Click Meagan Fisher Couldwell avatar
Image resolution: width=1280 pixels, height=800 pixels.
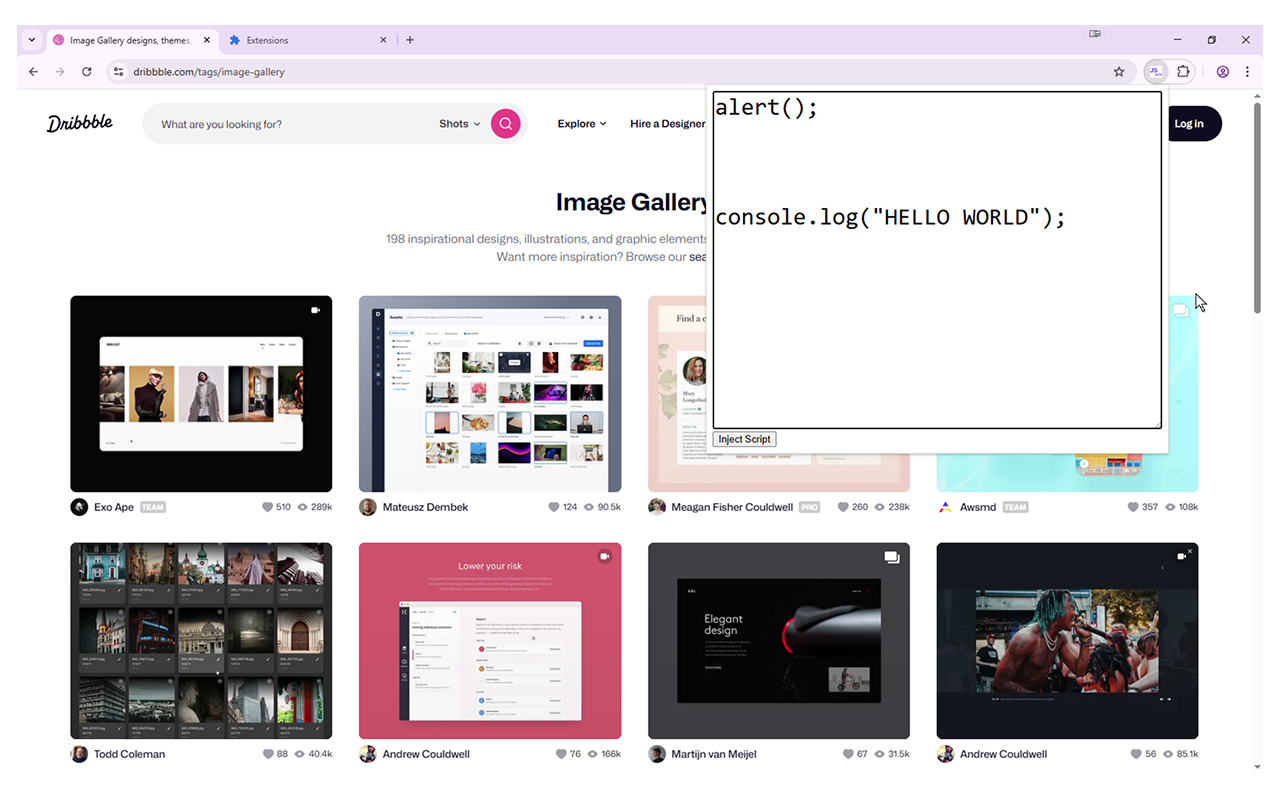(x=657, y=507)
